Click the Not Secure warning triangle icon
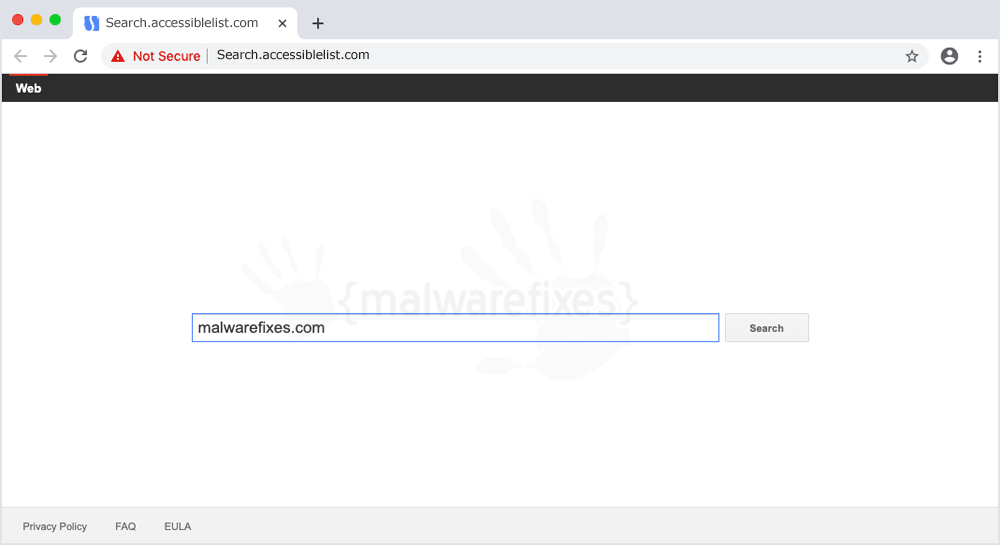Viewport: 1000px width, 545px height. (x=118, y=56)
